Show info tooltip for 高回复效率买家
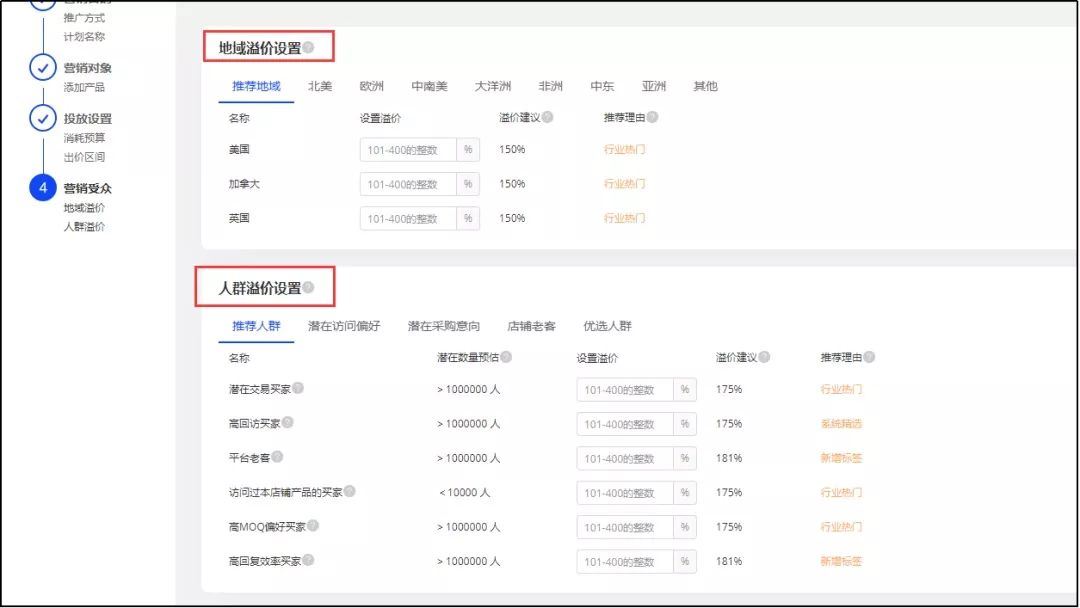The width and height of the screenshot is (1080, 608). [x=308, y=560]
